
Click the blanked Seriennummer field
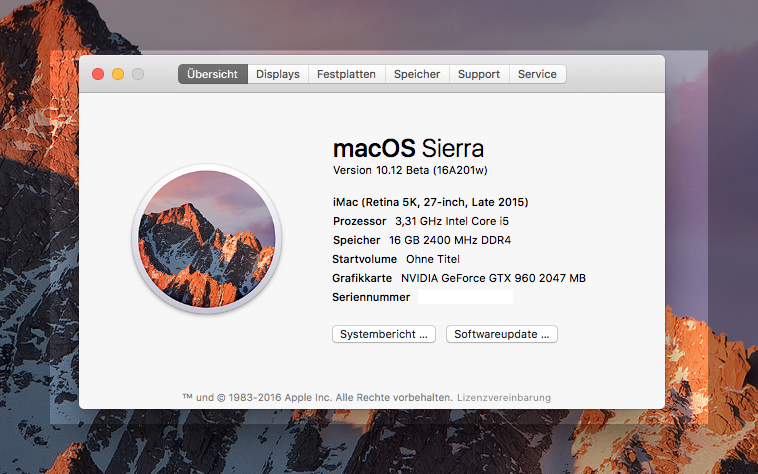(x=466, y=297)
